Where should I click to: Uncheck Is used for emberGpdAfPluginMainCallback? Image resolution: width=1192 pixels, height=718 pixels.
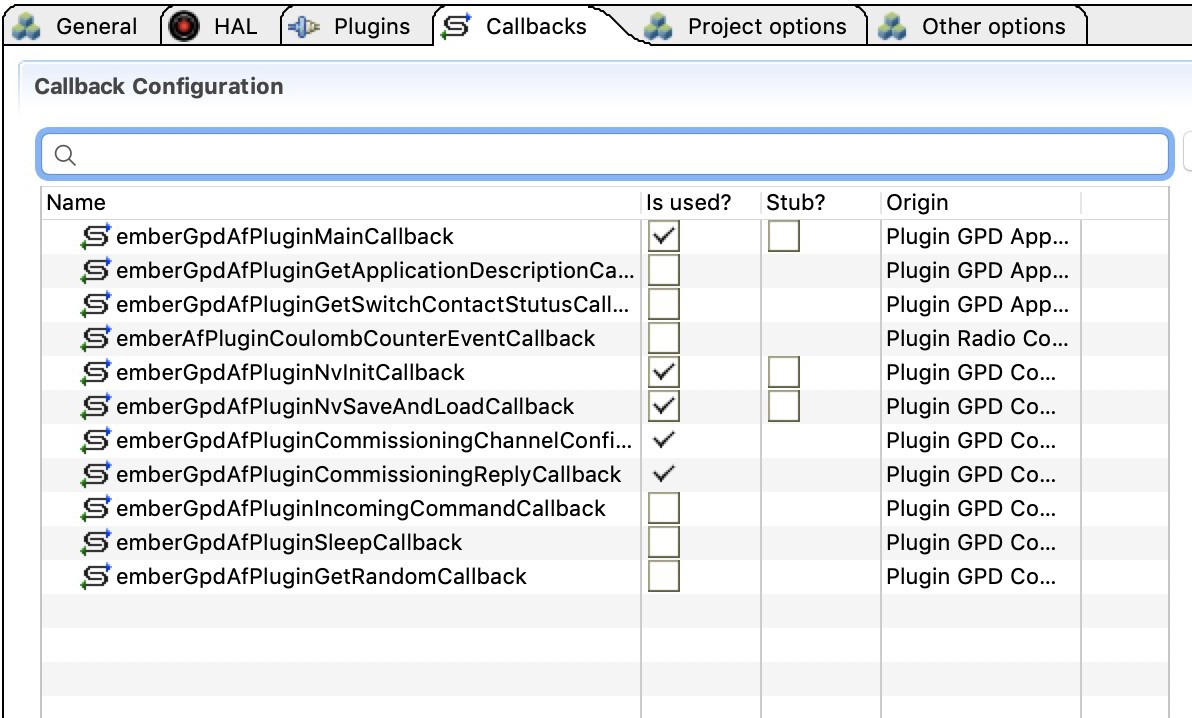click(x=664, y=235)
